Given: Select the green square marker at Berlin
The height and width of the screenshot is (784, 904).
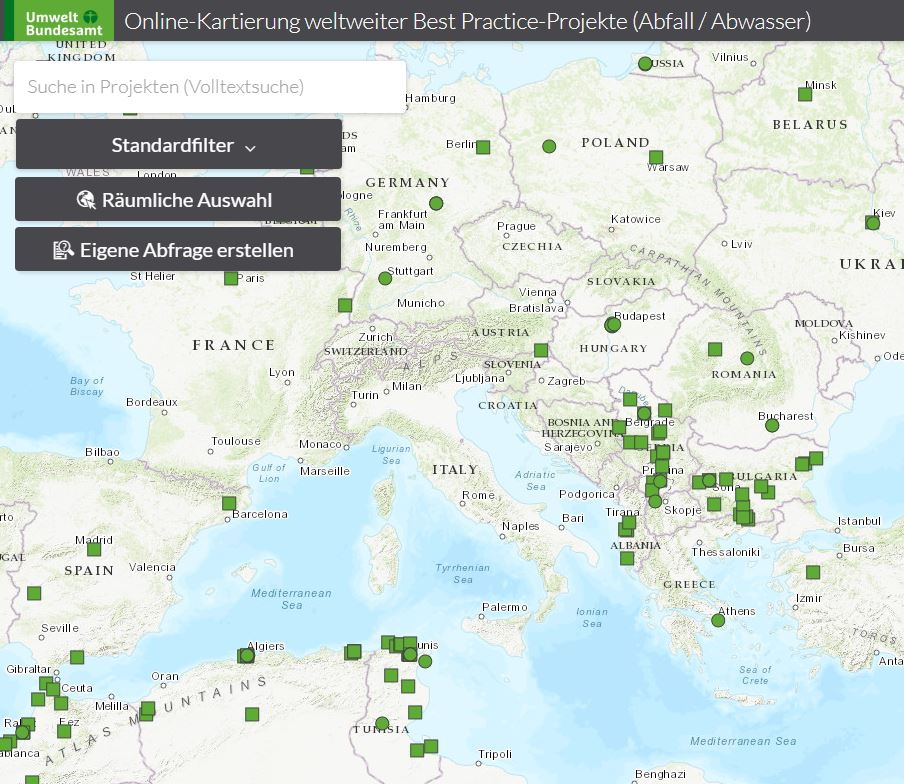Looking at the screenshot, I should click(483, 147).
